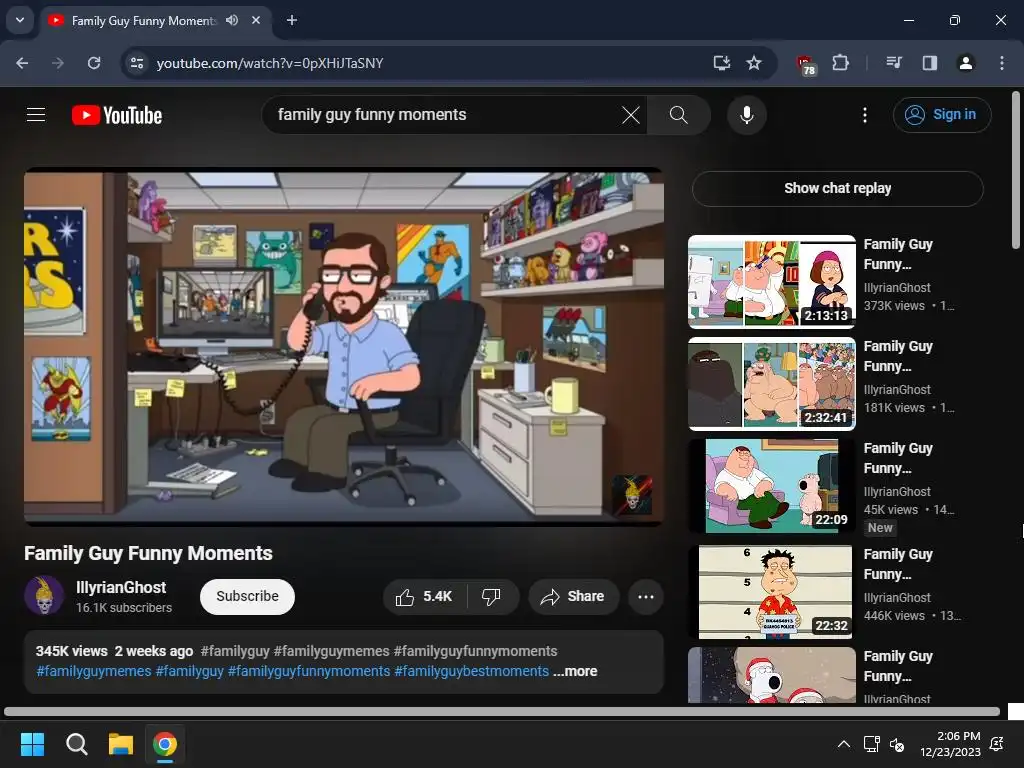View site information icon in address bar
1024x768 pixels.
(x=137, y=63)
